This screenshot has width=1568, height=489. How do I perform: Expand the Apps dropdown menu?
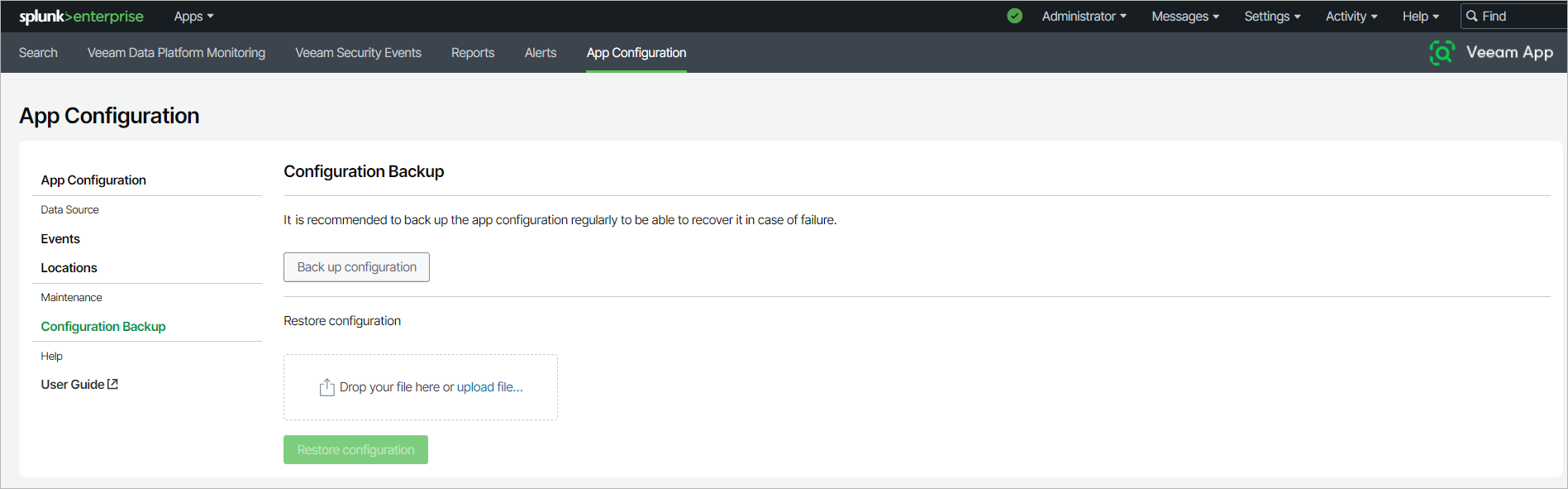click(193, 17)
